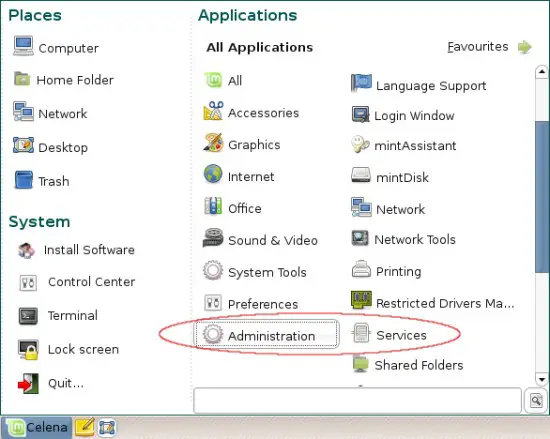
Task: Click the show desktop panel icon
Action: (107, 427)
